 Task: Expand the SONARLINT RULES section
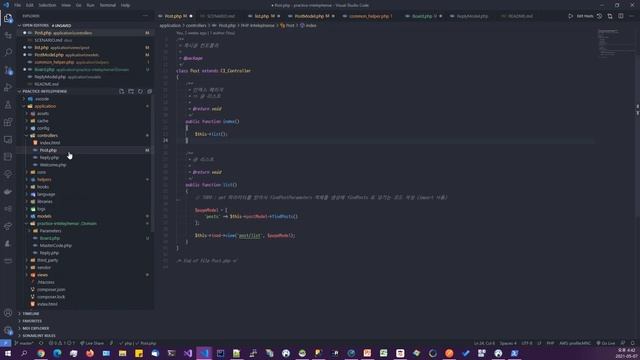tap(38, 336)
